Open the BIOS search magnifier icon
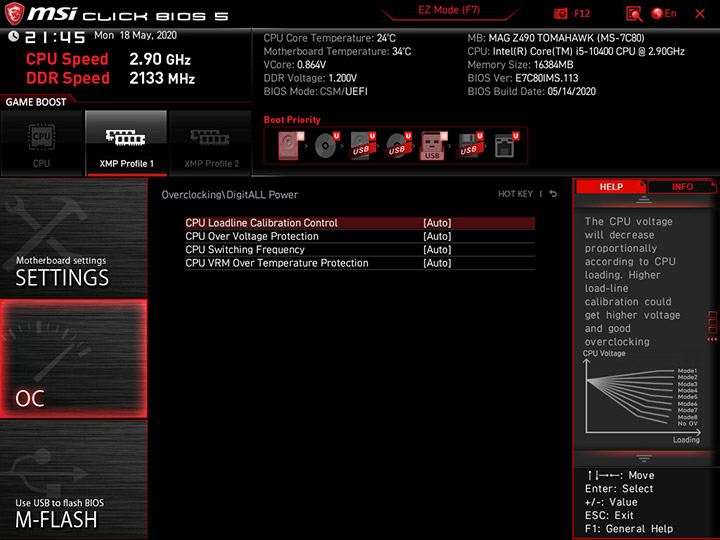This screenshot has height=540, width=720. pyautogui.click(x=634, y=14)
